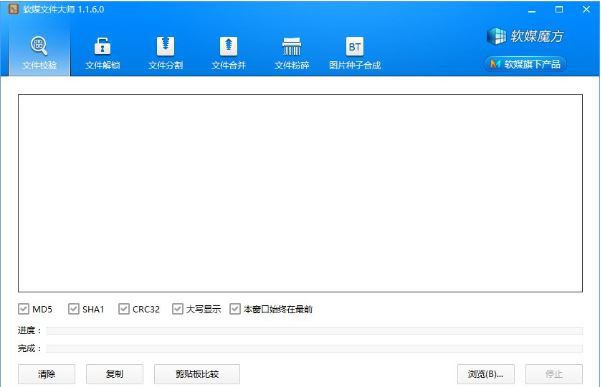Click the 进度 progress bar
Image resolution: width=601 pixels, height=387 pixels.
pos(314,331)
